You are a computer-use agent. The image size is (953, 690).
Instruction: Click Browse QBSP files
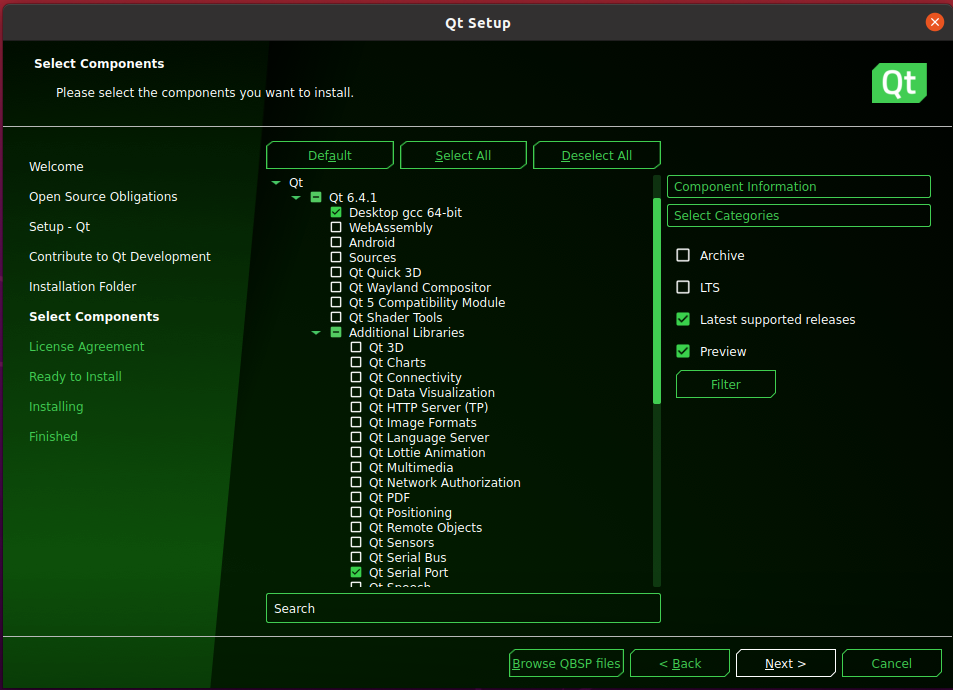[566, 663]
